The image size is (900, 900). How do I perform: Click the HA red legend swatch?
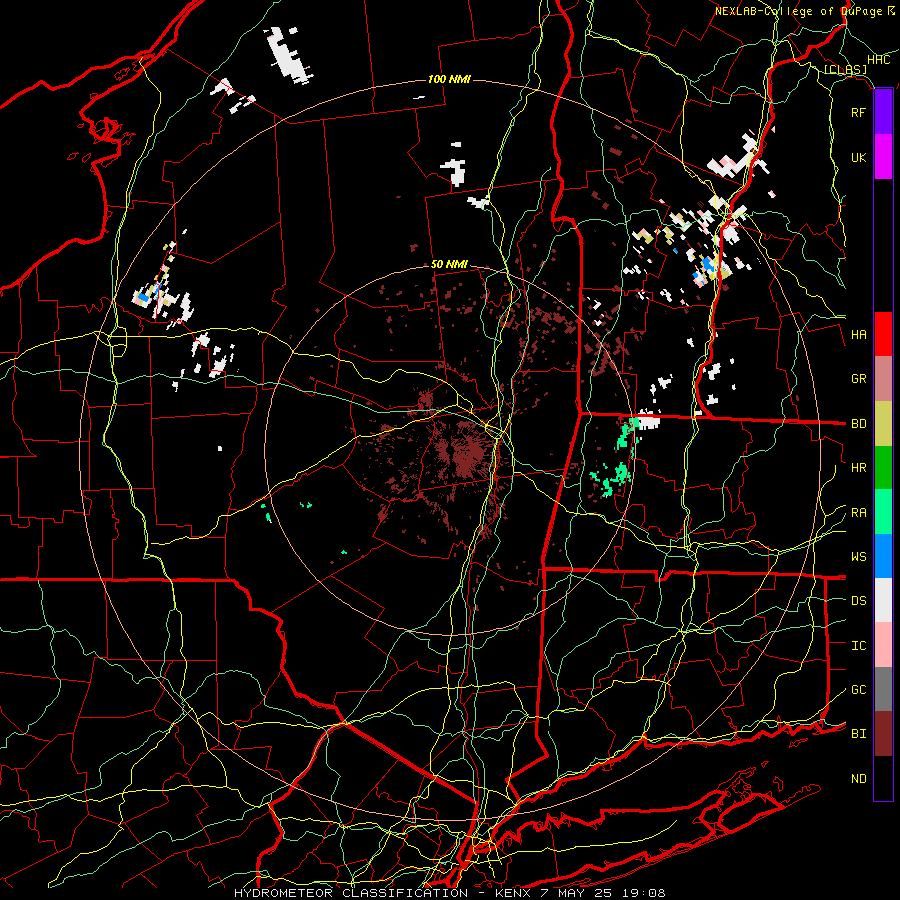(883, 334)
